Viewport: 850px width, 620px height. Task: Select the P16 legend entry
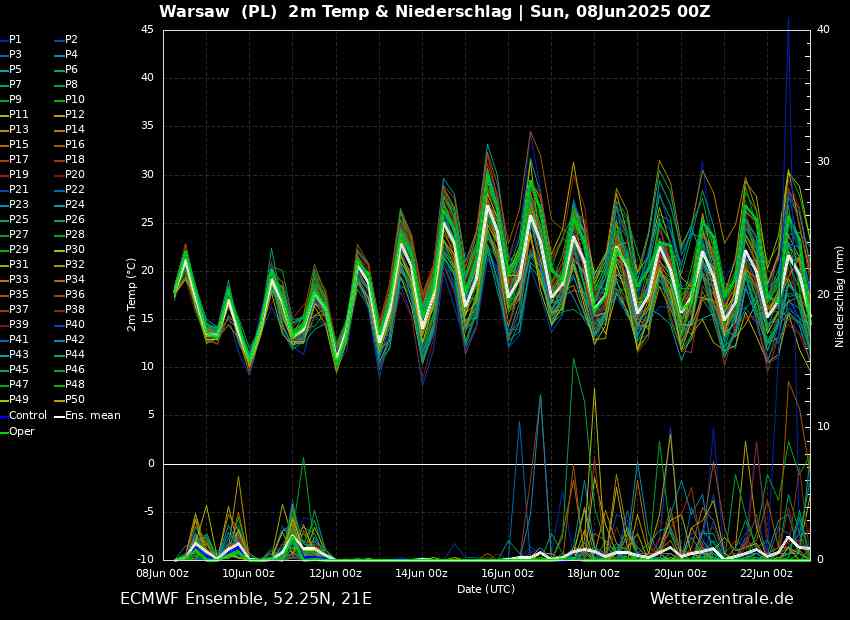[x=70, y=145]
